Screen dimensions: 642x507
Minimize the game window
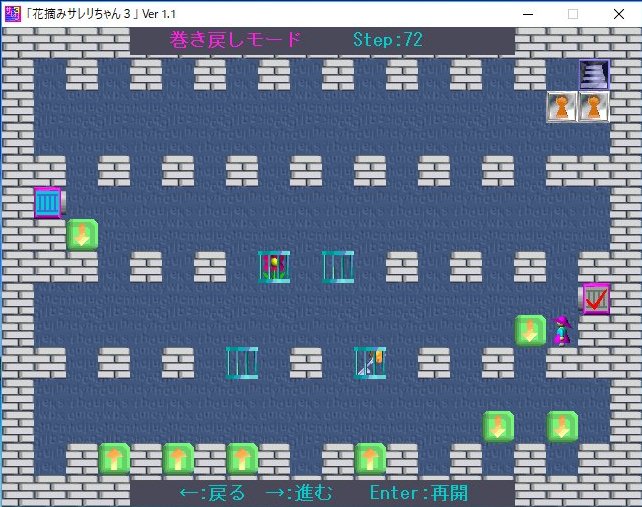[526, 13]
